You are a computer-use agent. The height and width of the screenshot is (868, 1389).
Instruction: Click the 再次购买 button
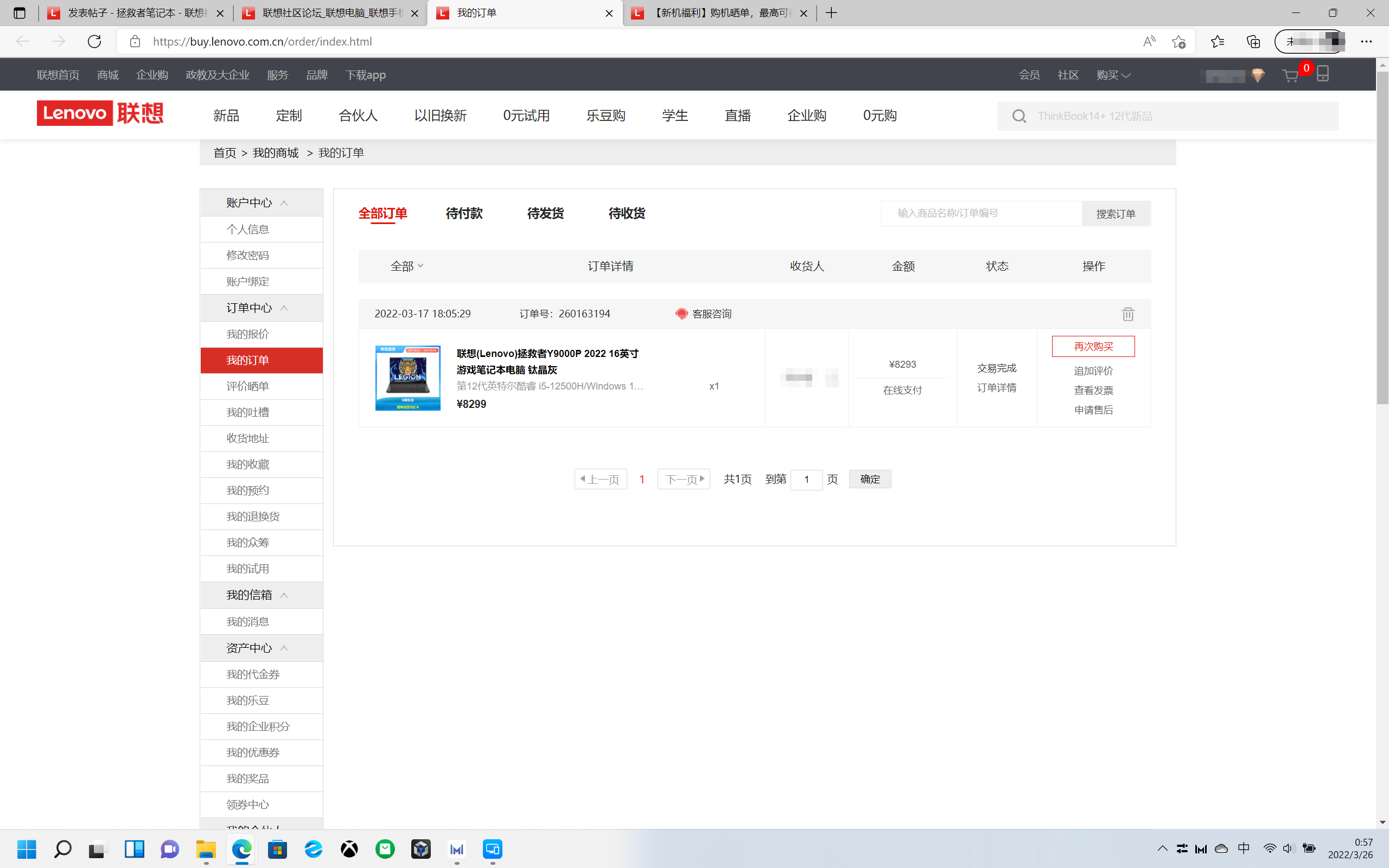pyautogui.click(x=1093, y=346)
